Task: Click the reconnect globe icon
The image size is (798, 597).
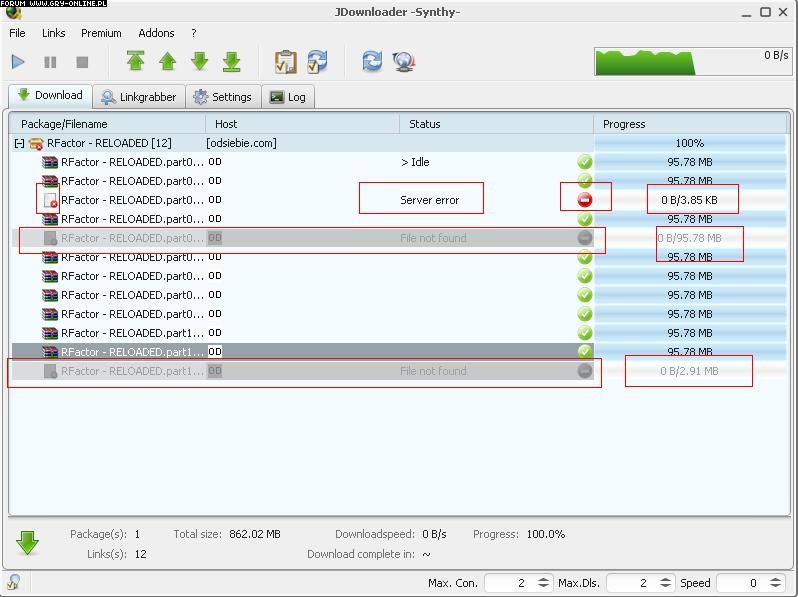Action: pyautogui.click(x=404, y=62)
